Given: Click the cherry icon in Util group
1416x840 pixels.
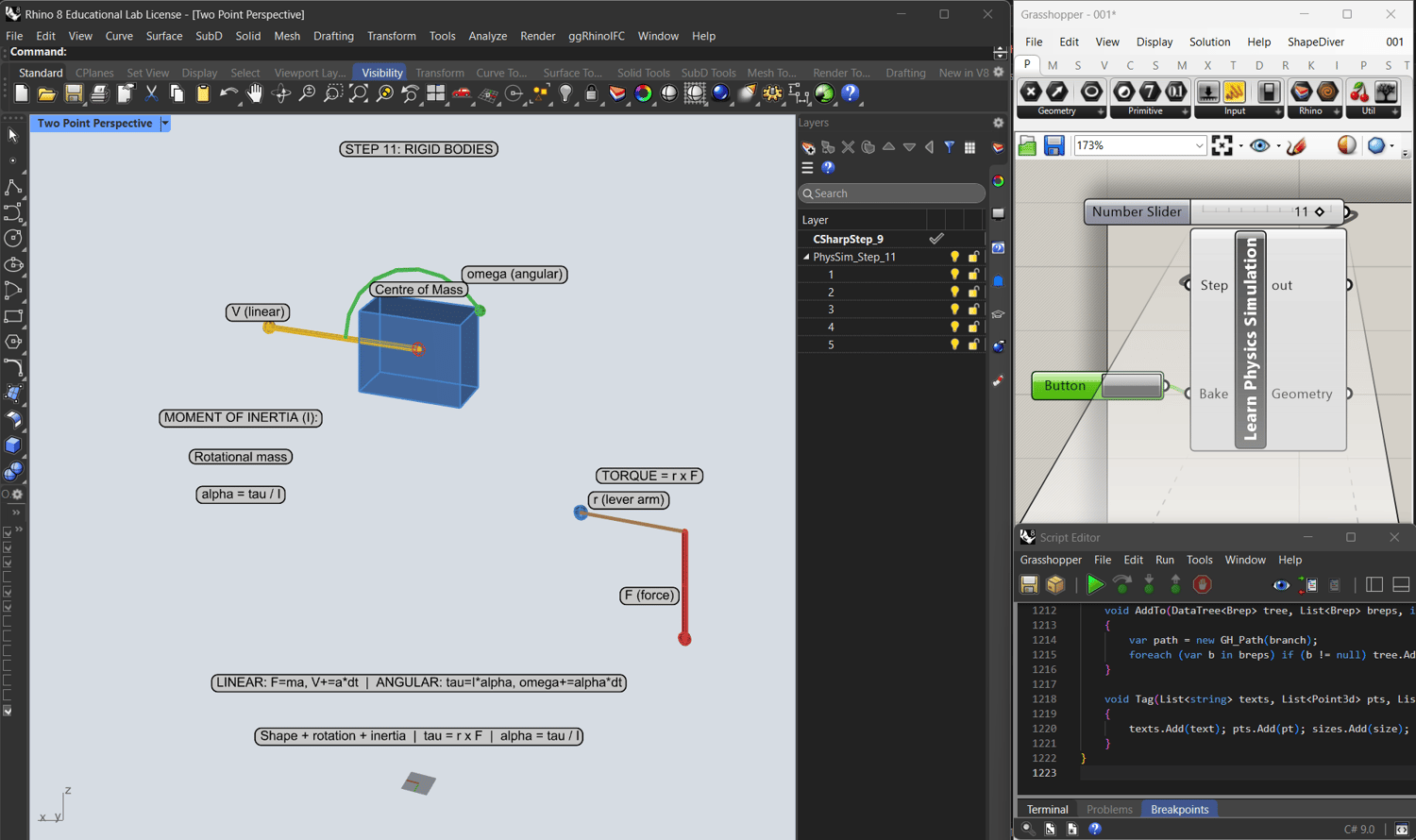Looking at the screenshot, I should click(1359, 92).
